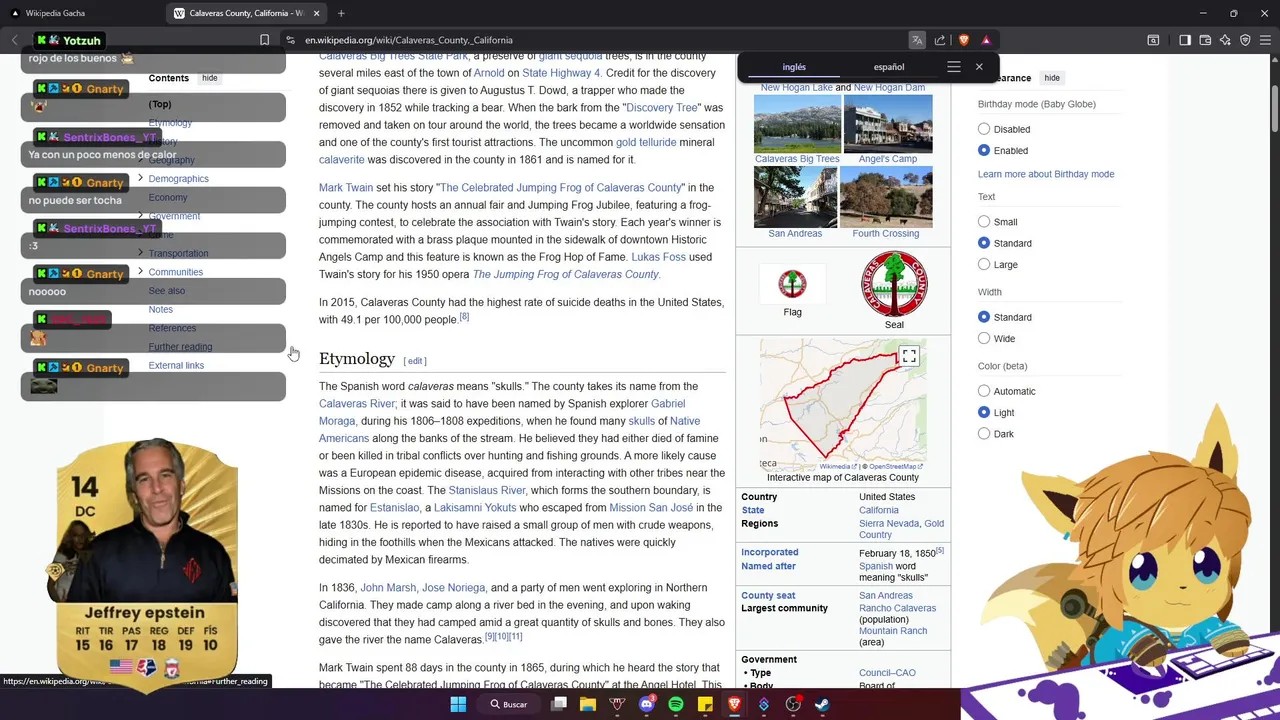Open the Calaveras River link
The image size is (1280, 720).
coord(357,404)
